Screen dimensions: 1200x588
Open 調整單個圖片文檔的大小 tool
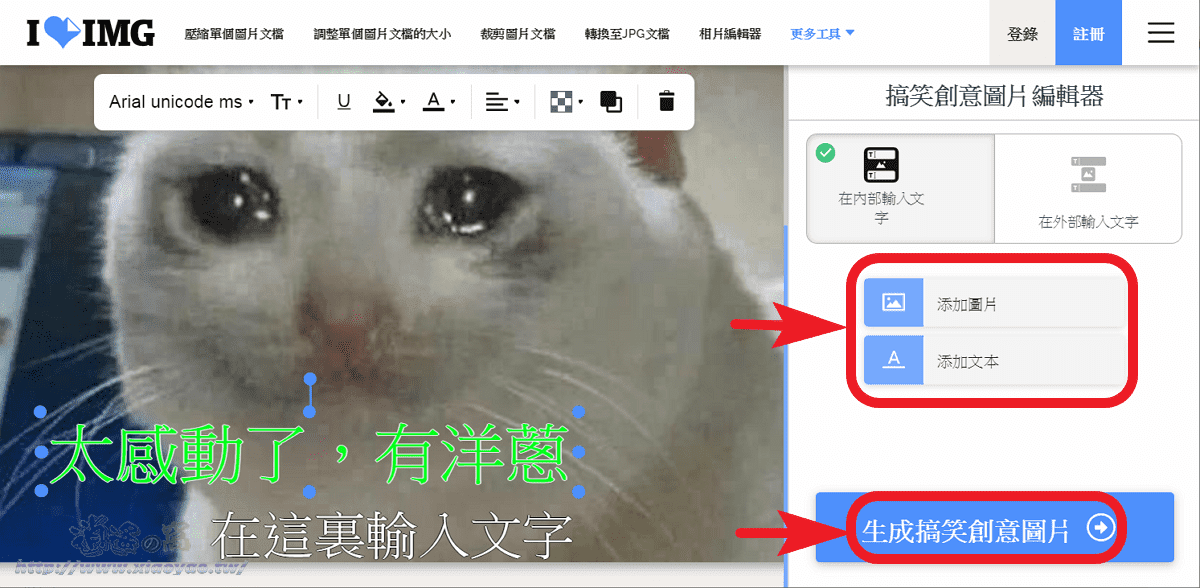point(382,33)
